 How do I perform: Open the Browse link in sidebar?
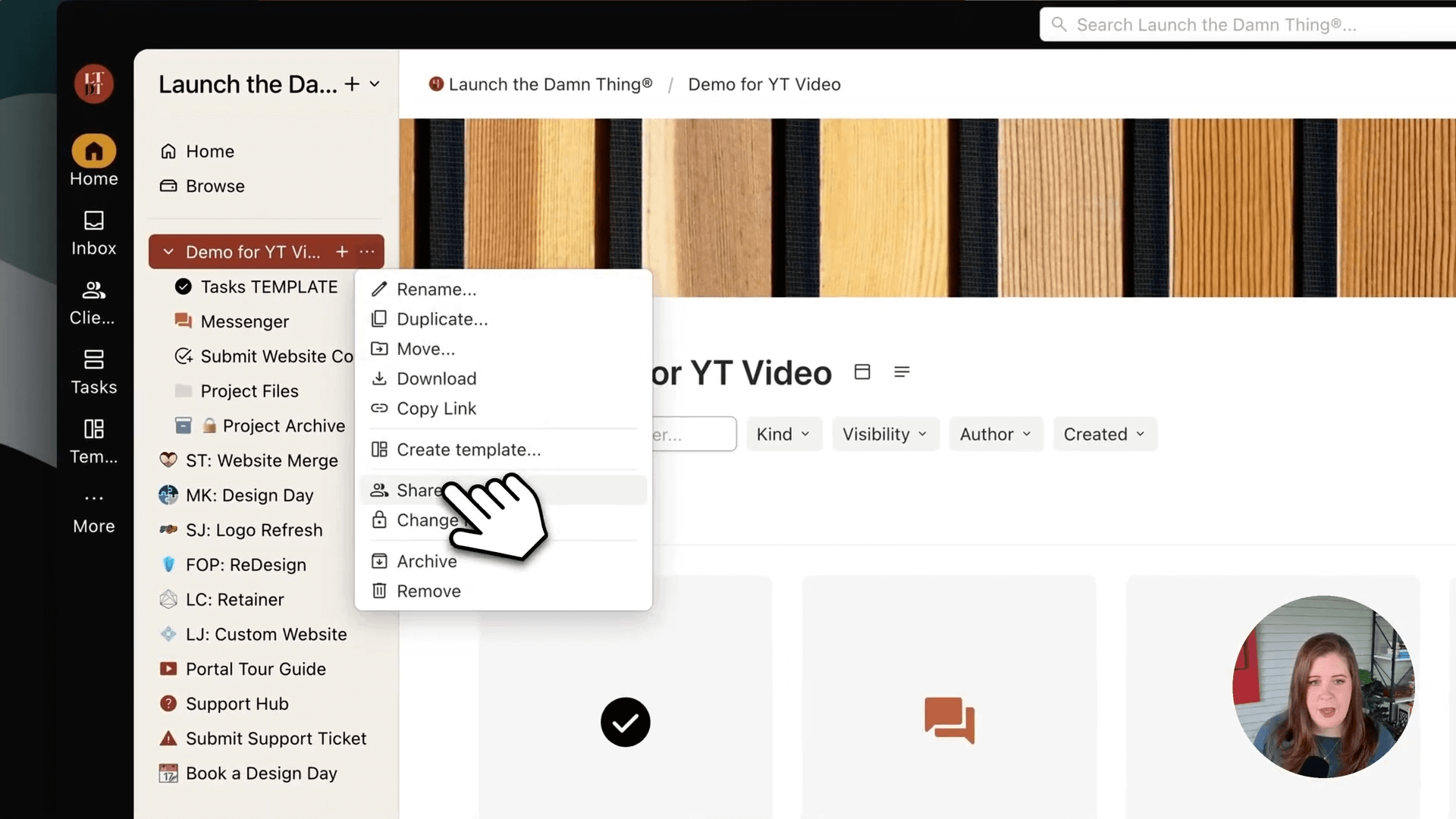tap(215, 187)
